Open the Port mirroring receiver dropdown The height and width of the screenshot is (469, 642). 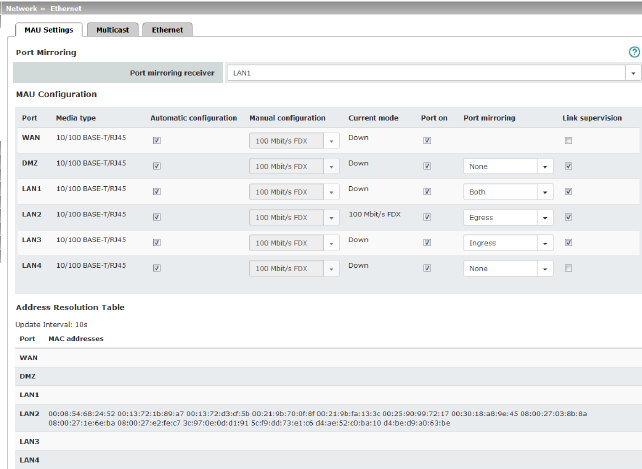(434, 73)
